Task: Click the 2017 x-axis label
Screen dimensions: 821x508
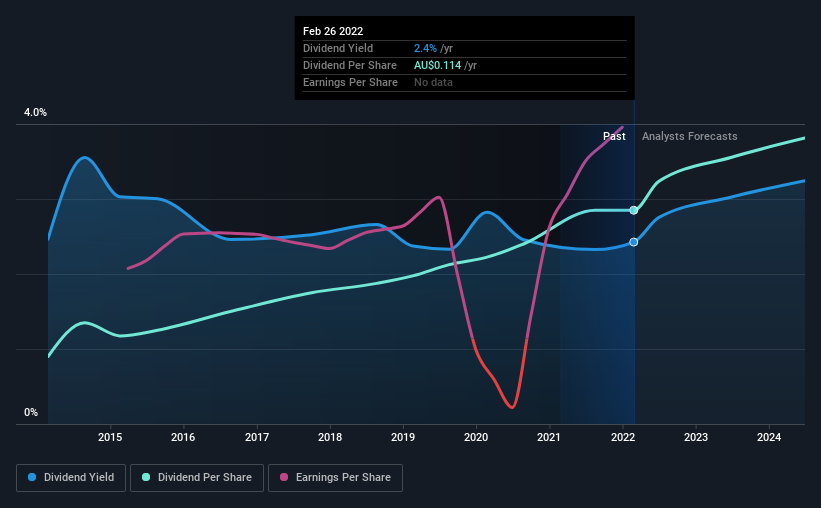Action: tap(257, 437)
